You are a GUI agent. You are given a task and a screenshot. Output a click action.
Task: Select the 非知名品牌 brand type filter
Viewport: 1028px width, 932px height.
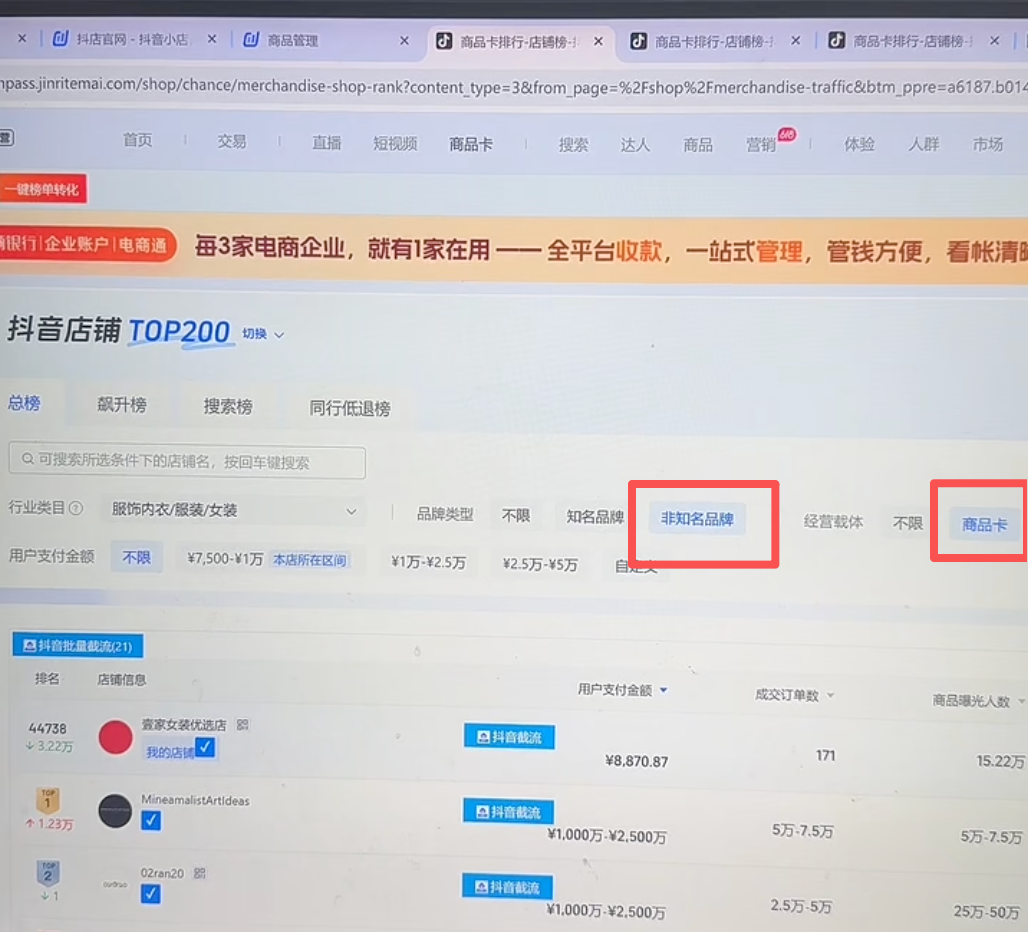697,519
